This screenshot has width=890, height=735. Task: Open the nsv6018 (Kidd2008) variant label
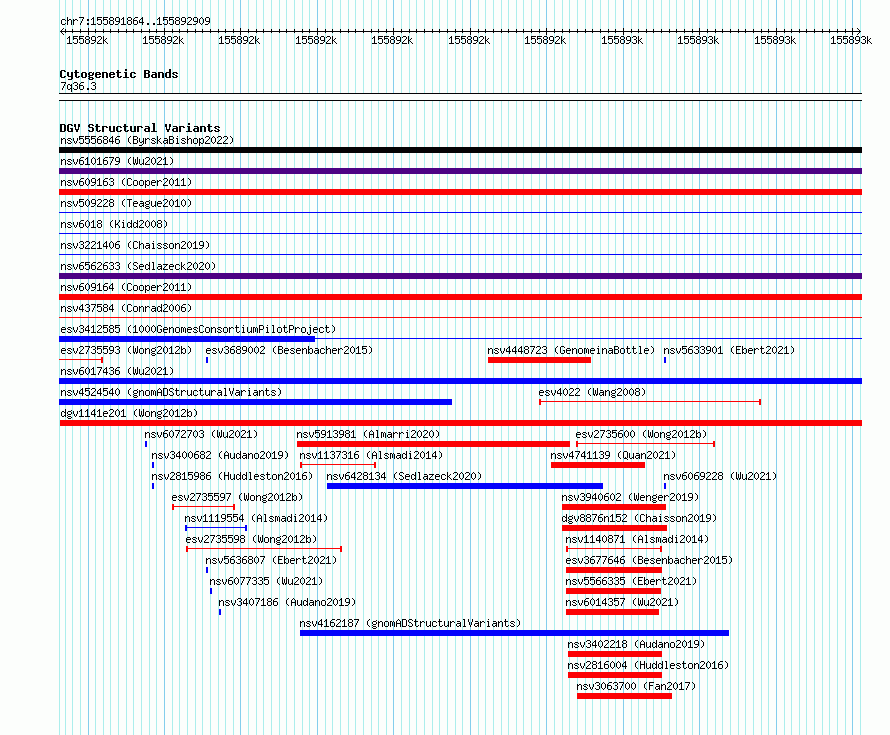(x=114, y=224)
